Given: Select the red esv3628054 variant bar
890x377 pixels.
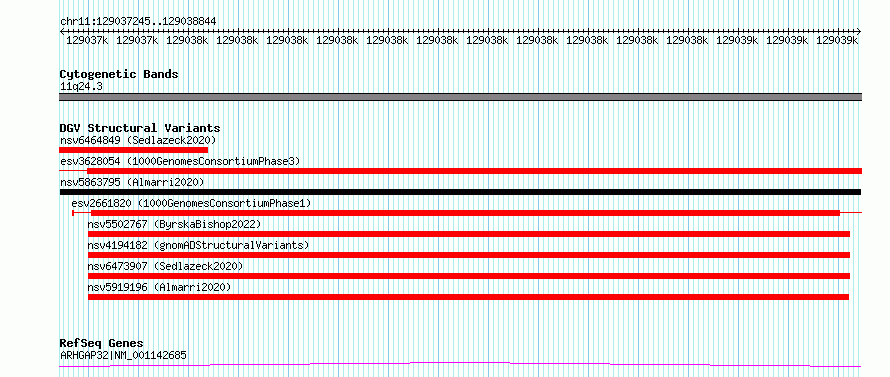Looking at the screenshot, I should (475, 171).
